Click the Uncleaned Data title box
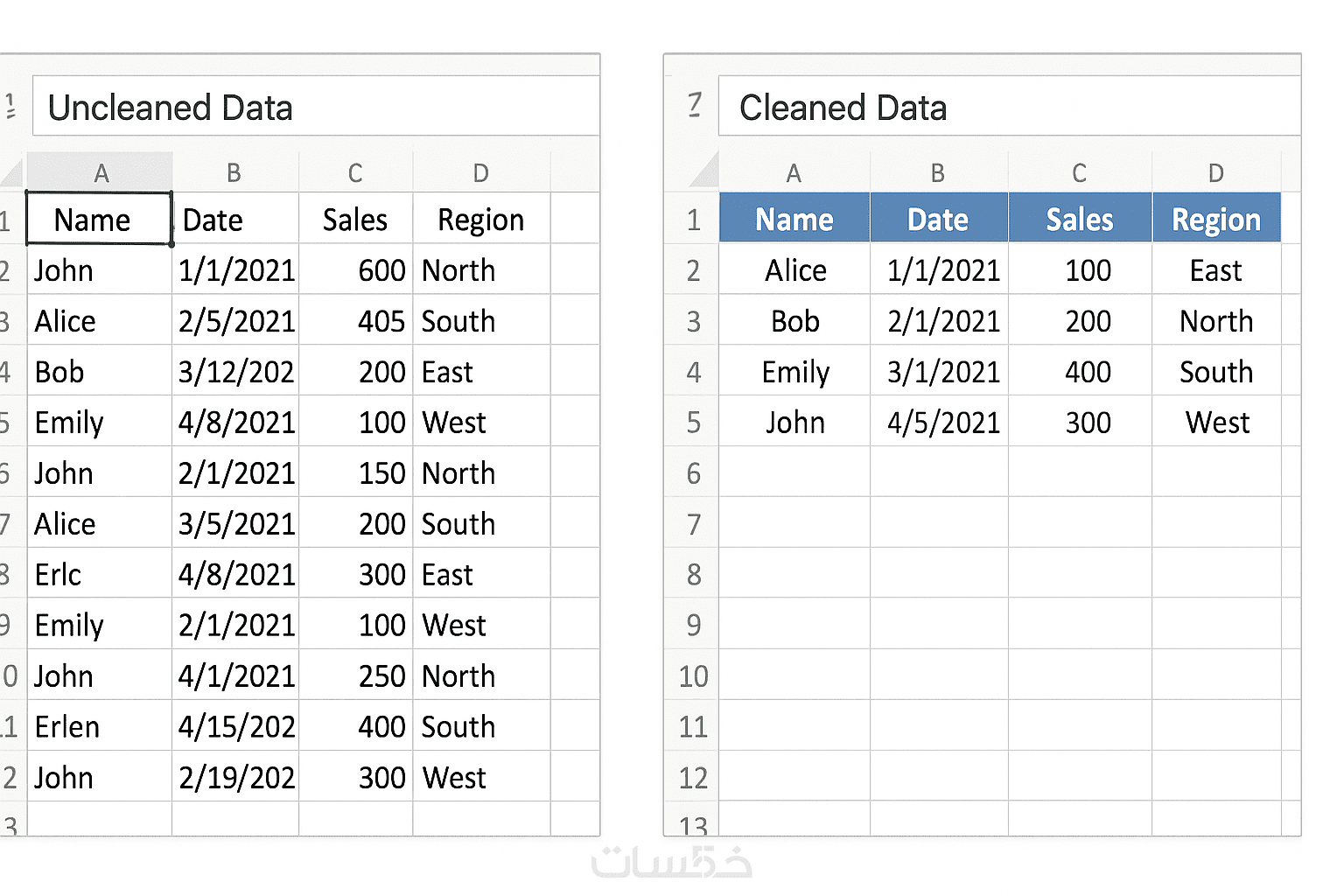Viewport: 1344px width, 896px height. 315,107
